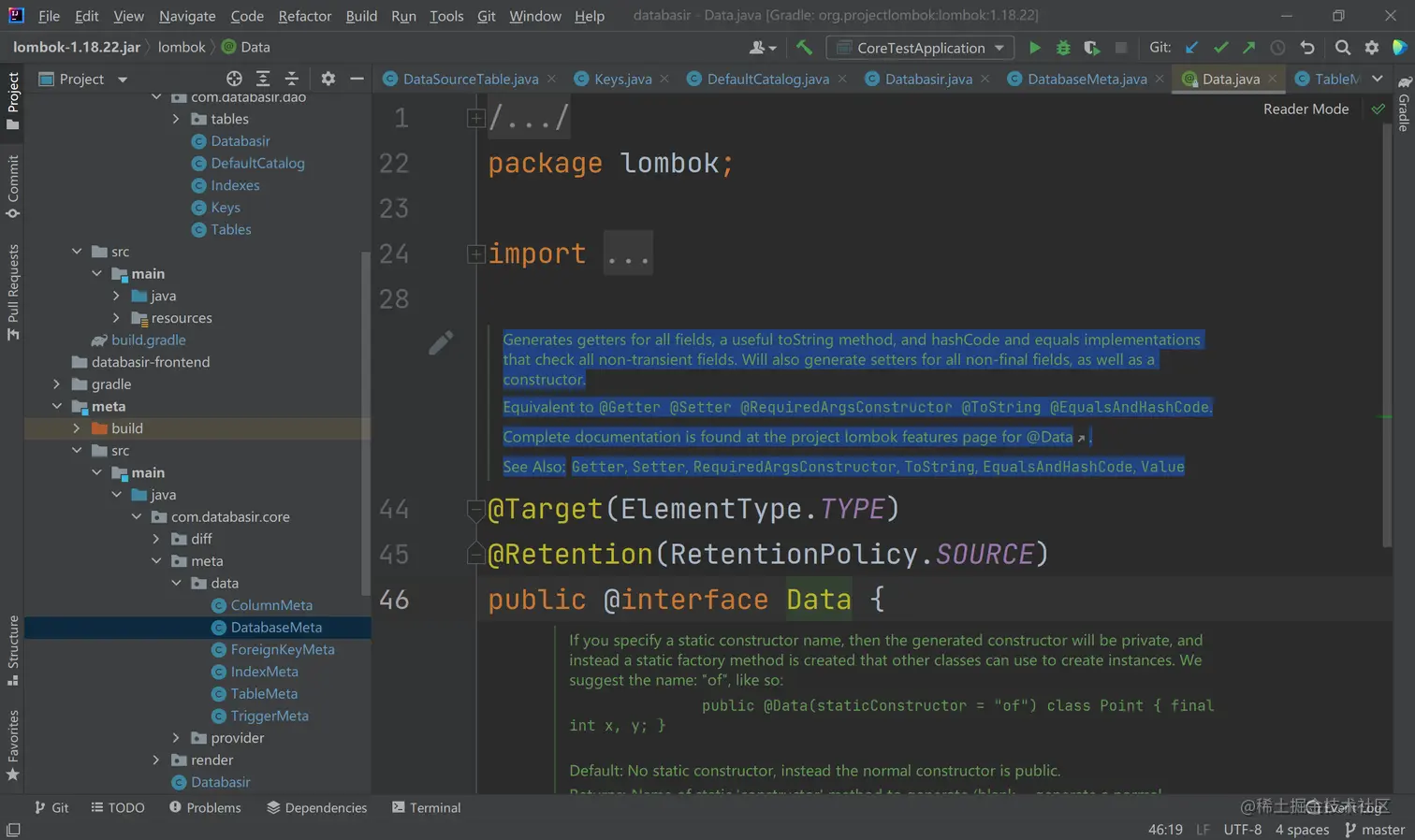Run CoreTestApplication with the green play button
The width and height of the screenshot is (1415, 840).
[x=1034, y=48]
